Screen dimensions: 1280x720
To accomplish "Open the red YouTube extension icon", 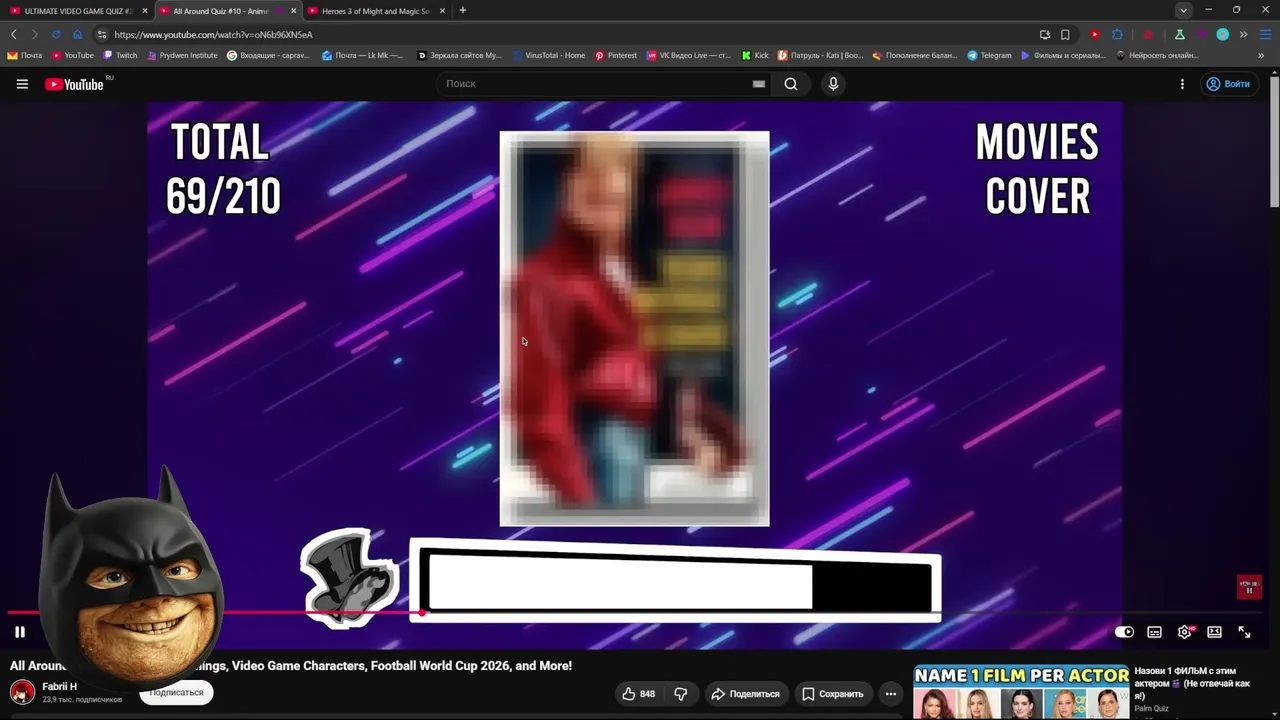I will click(1095, 35).
